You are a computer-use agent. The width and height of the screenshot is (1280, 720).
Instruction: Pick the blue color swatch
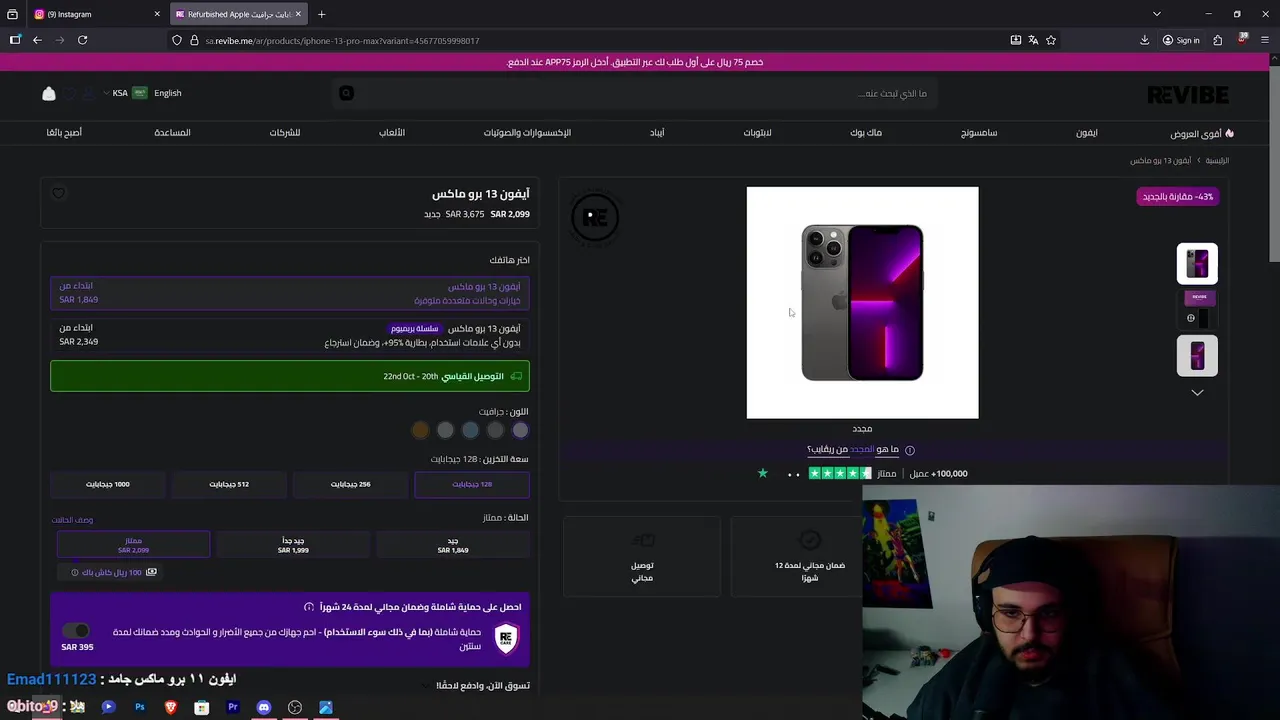470,430
